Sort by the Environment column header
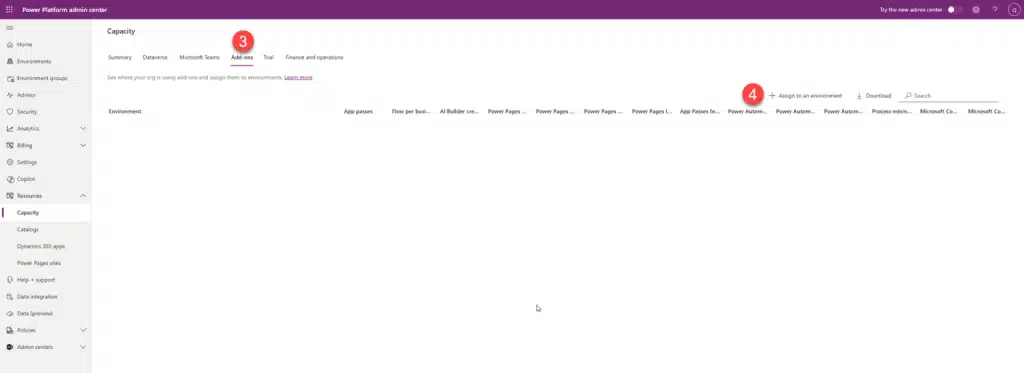The width and height of the screenshot is (1024, 373). coord(125,112)
